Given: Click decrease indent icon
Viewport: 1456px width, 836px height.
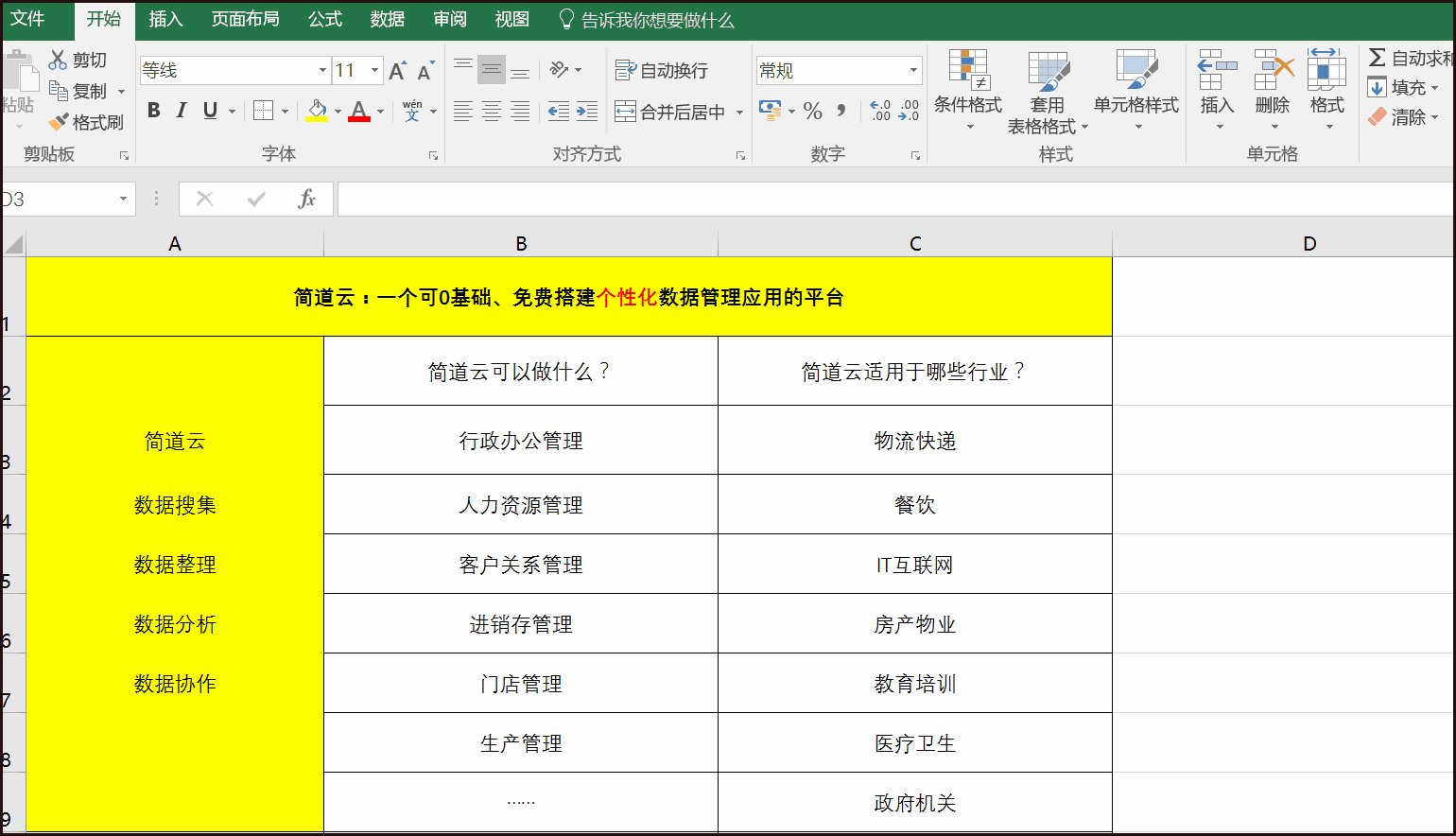Looking at the screenshot, I should pos(559,112).
